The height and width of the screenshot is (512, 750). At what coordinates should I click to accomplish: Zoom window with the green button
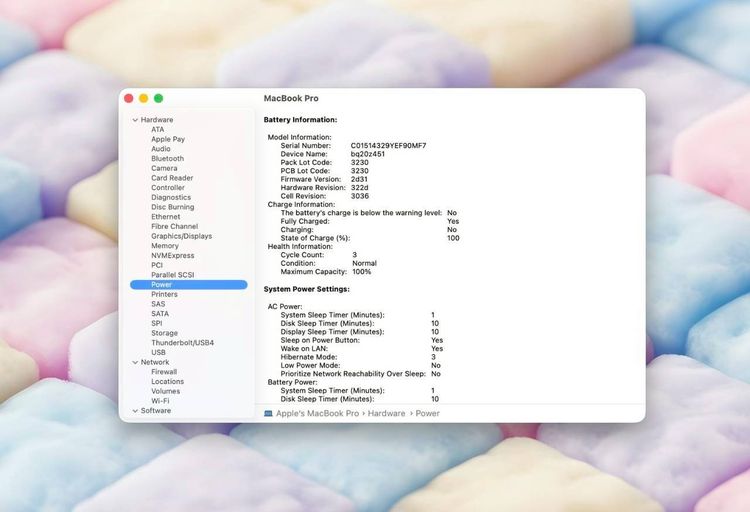click(x=158, y=99)
